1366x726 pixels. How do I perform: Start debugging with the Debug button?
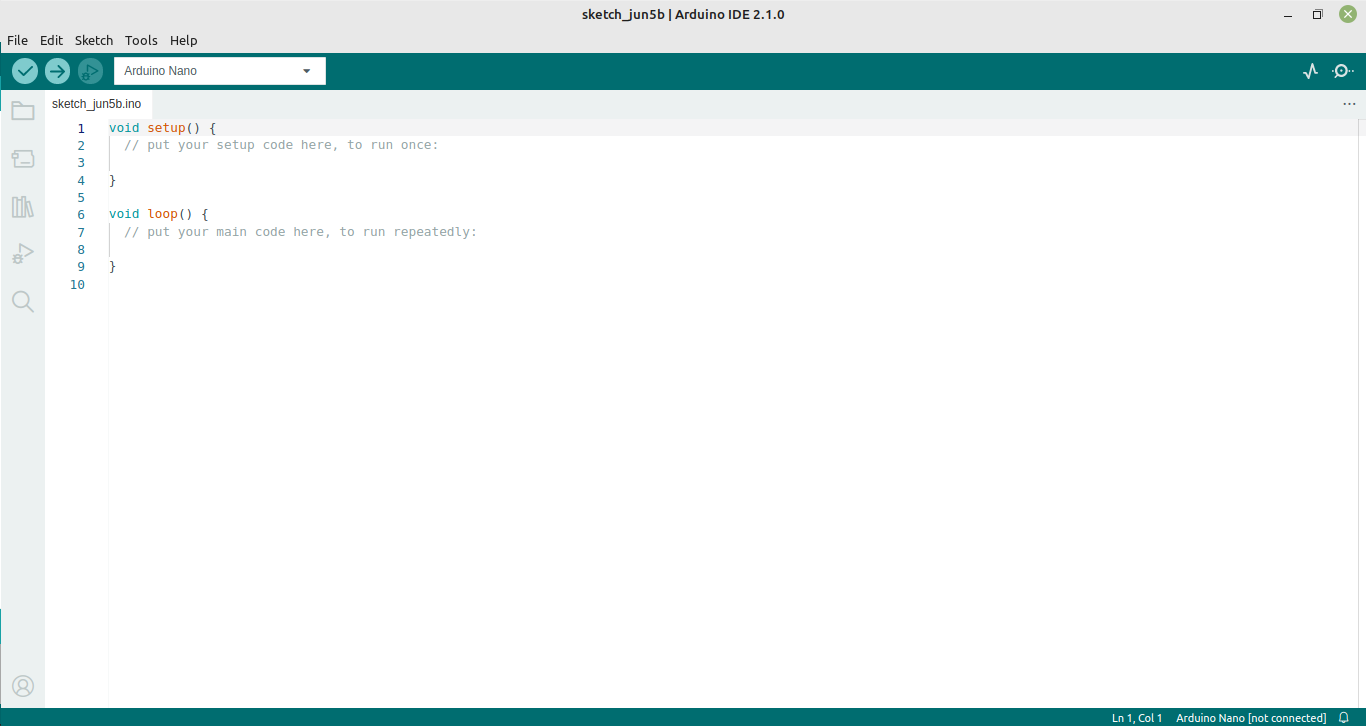point(91,71)
